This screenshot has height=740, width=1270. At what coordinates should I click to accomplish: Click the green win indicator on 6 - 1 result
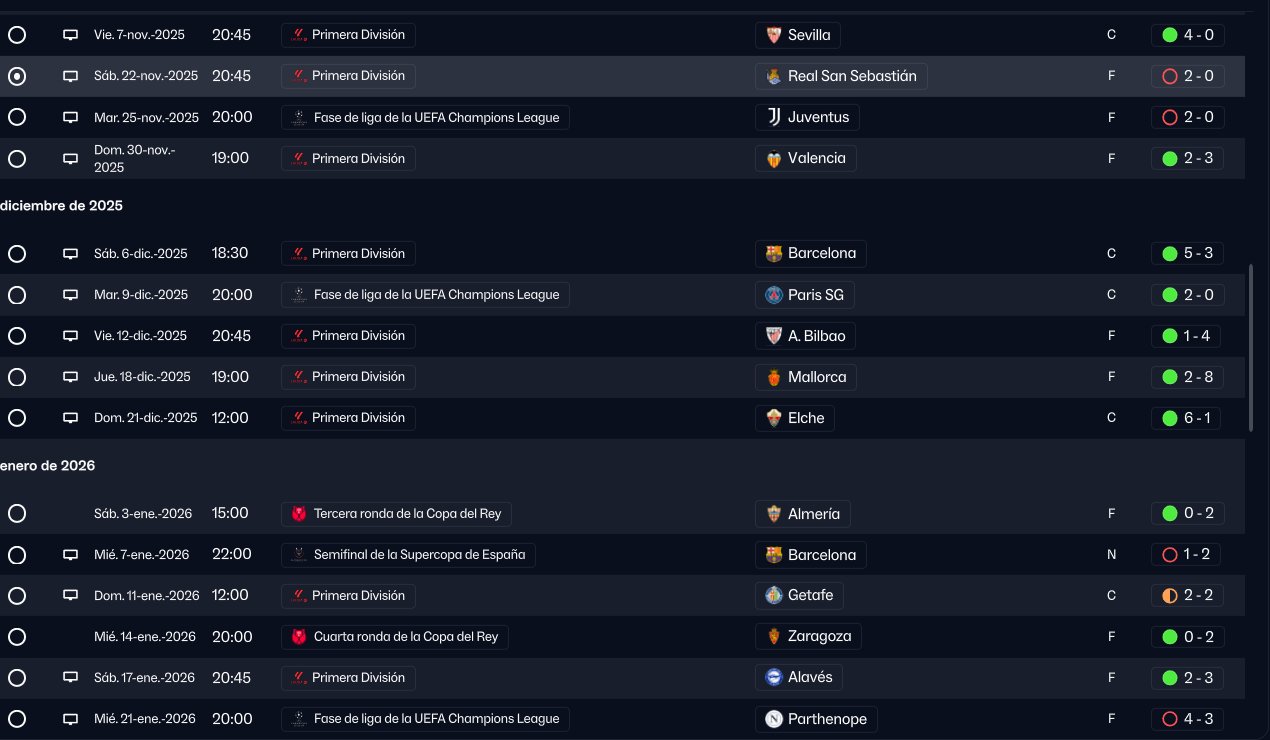click(x=1169, y=418)
